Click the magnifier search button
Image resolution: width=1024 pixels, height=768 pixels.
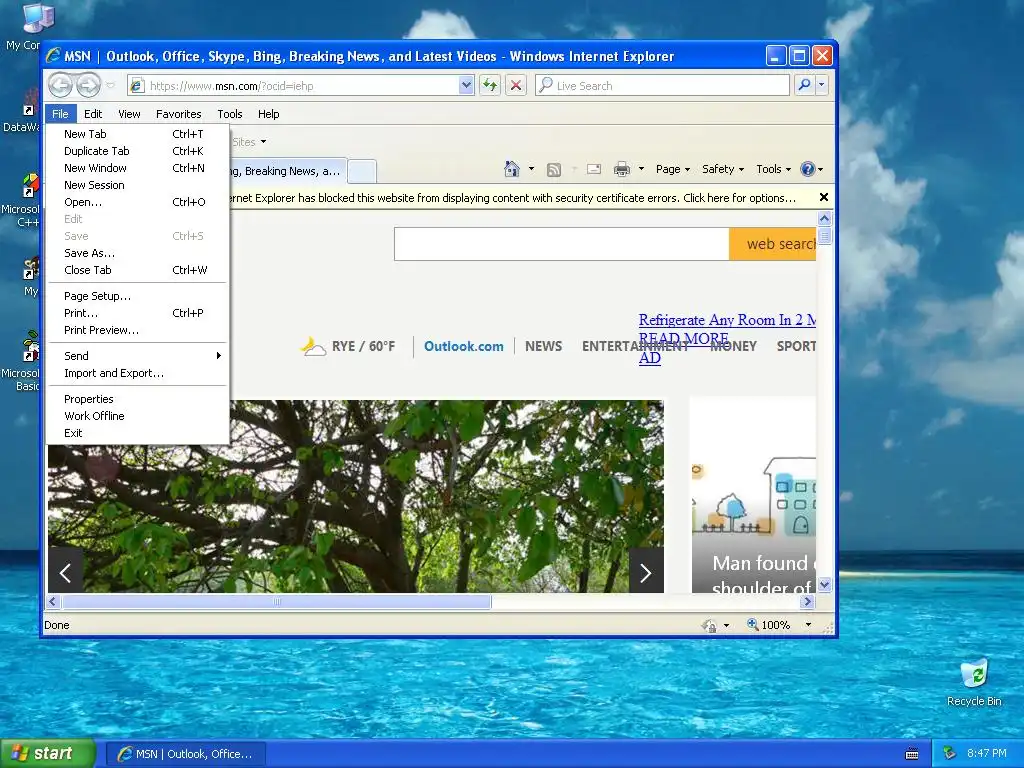click(x=805, y=85)
